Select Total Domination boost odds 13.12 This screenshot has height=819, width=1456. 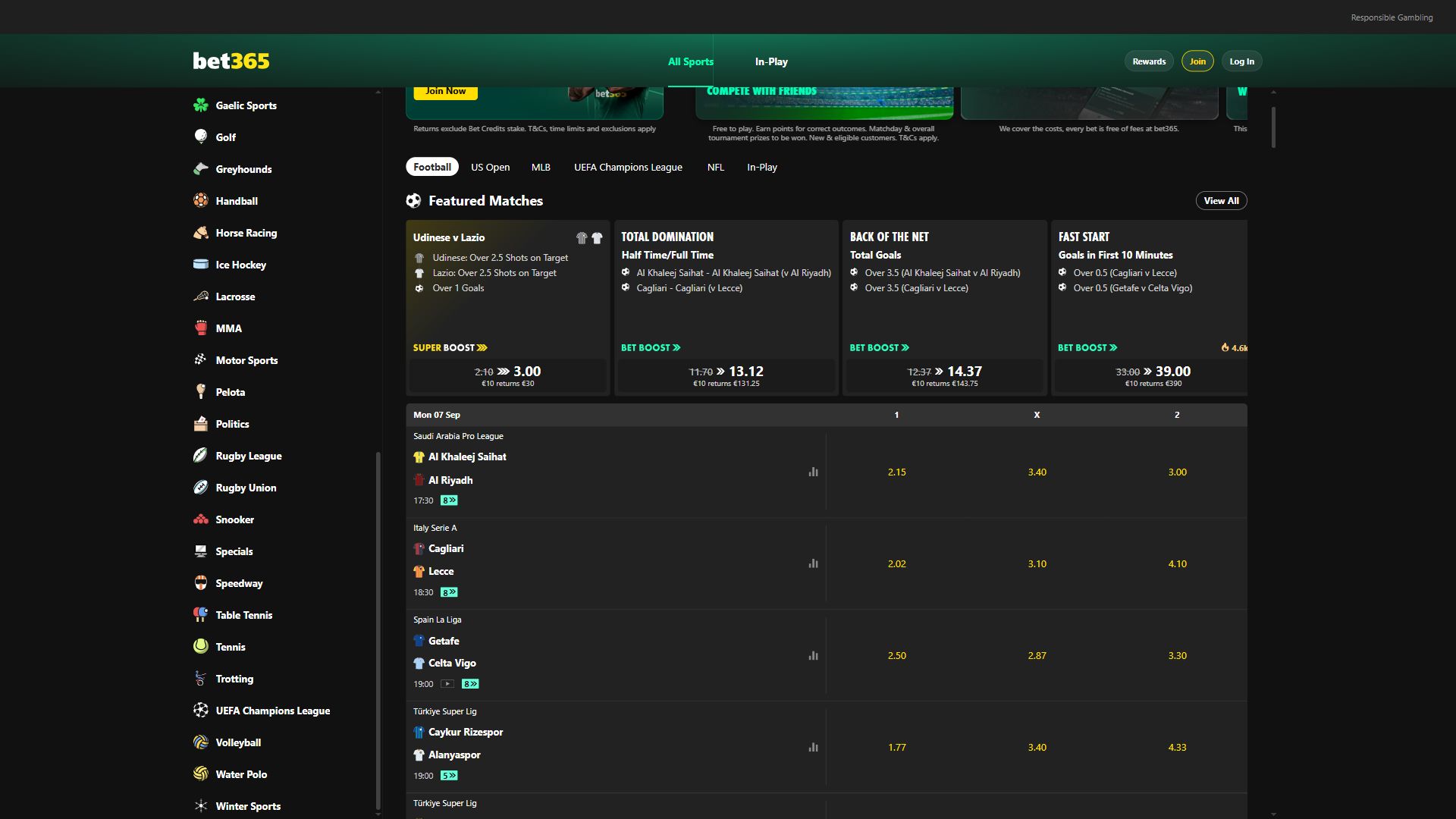726,375
